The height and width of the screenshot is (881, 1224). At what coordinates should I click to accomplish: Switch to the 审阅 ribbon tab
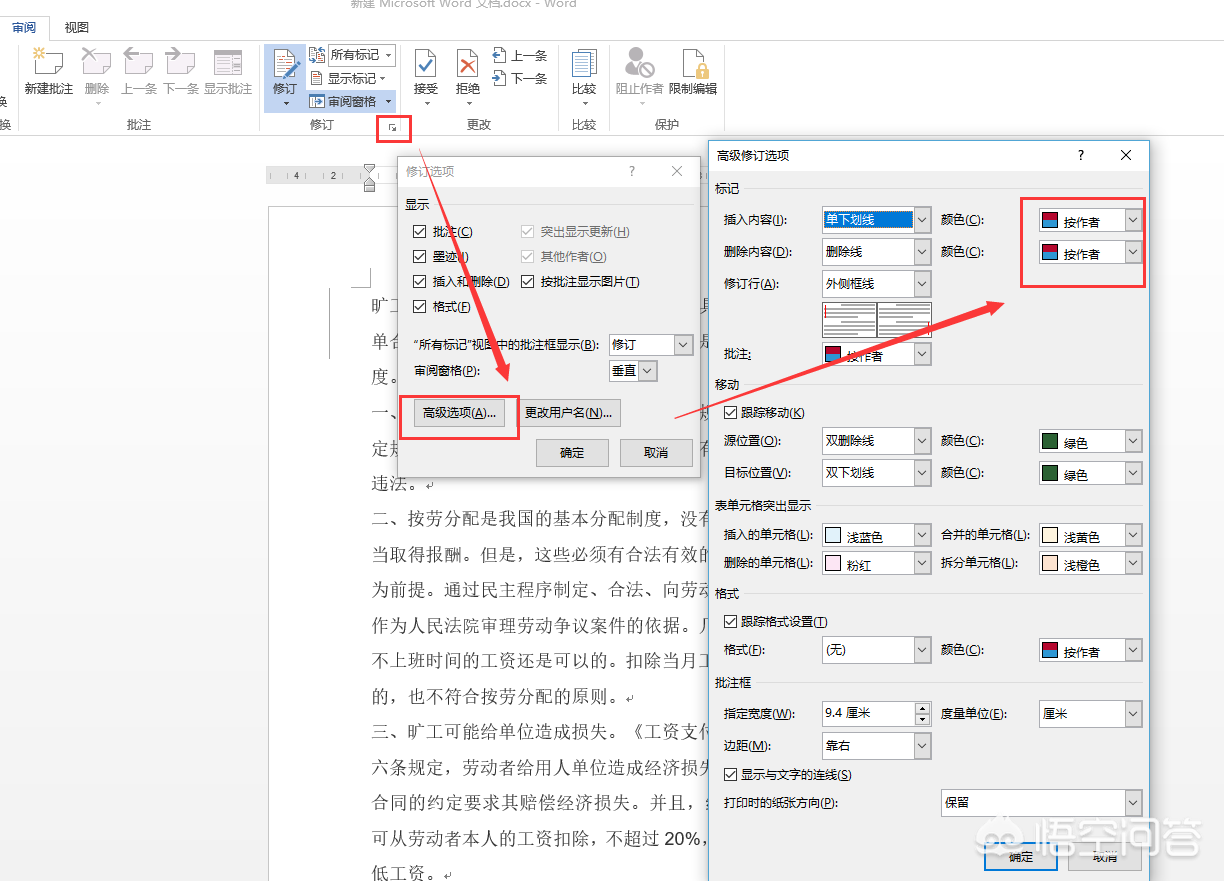click(24, 28)
